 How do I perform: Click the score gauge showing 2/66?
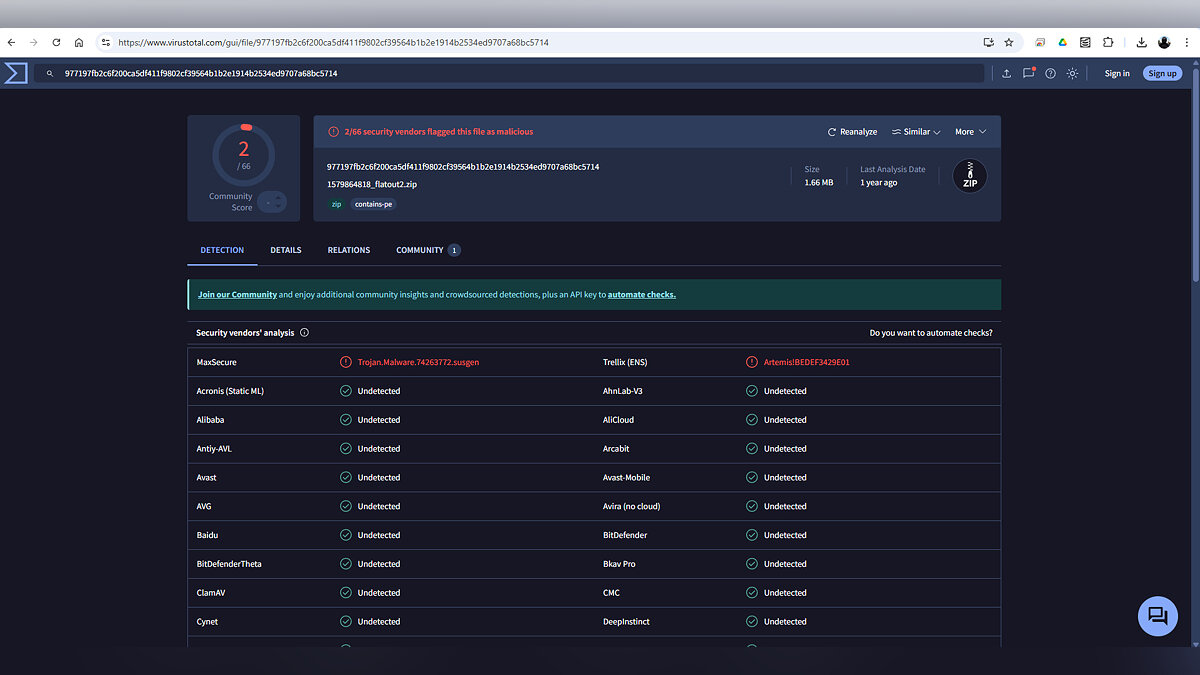[x=243, y=155]
